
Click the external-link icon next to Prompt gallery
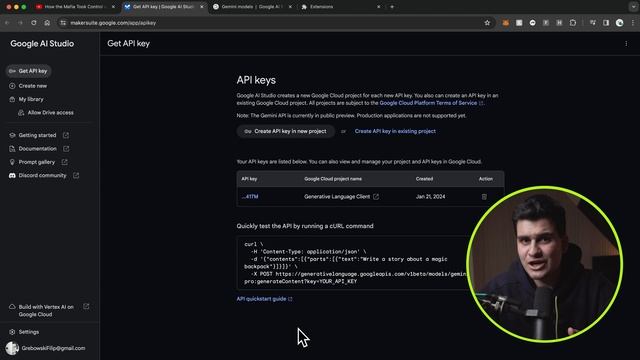coord(64,162)
